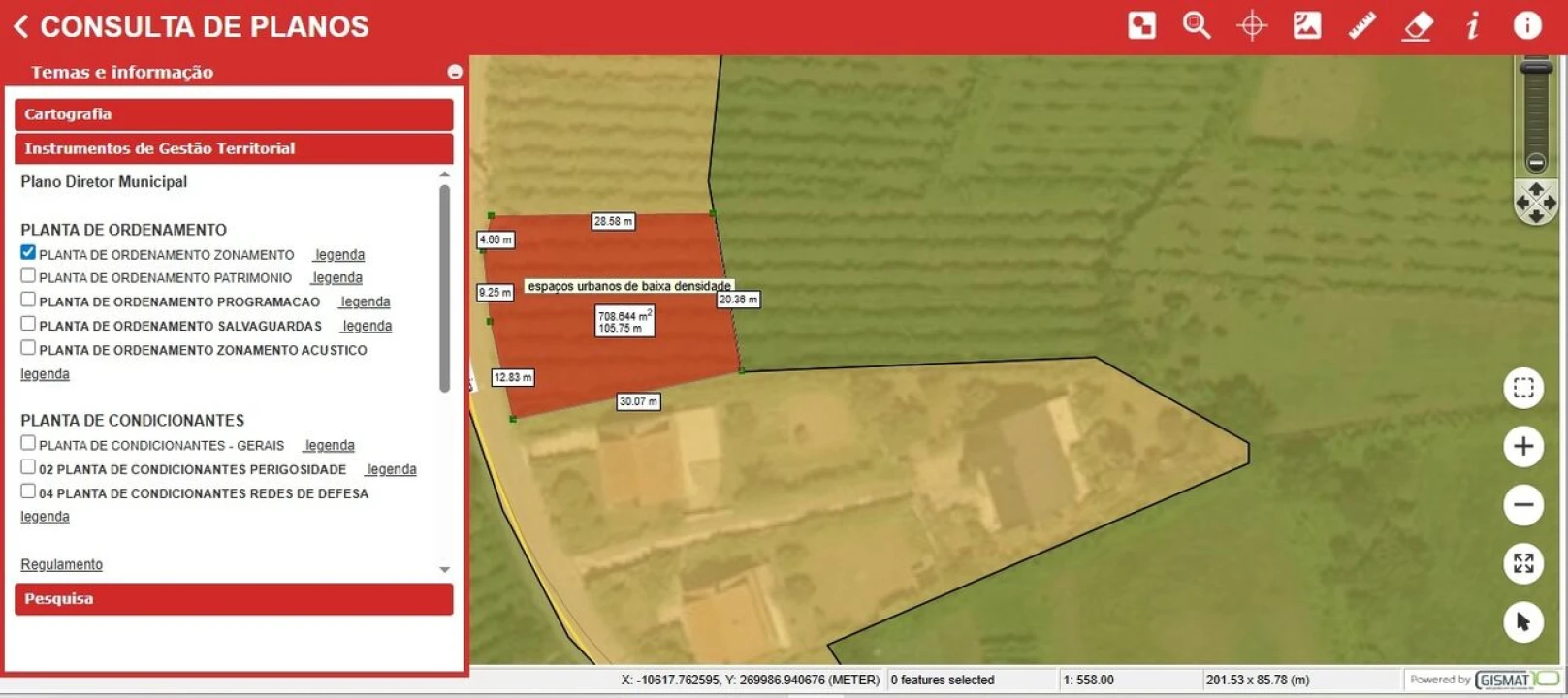Click the italic i identify tool
Image resolution: width=1568 pixels, height=698 pixels.
point(1472,25)
